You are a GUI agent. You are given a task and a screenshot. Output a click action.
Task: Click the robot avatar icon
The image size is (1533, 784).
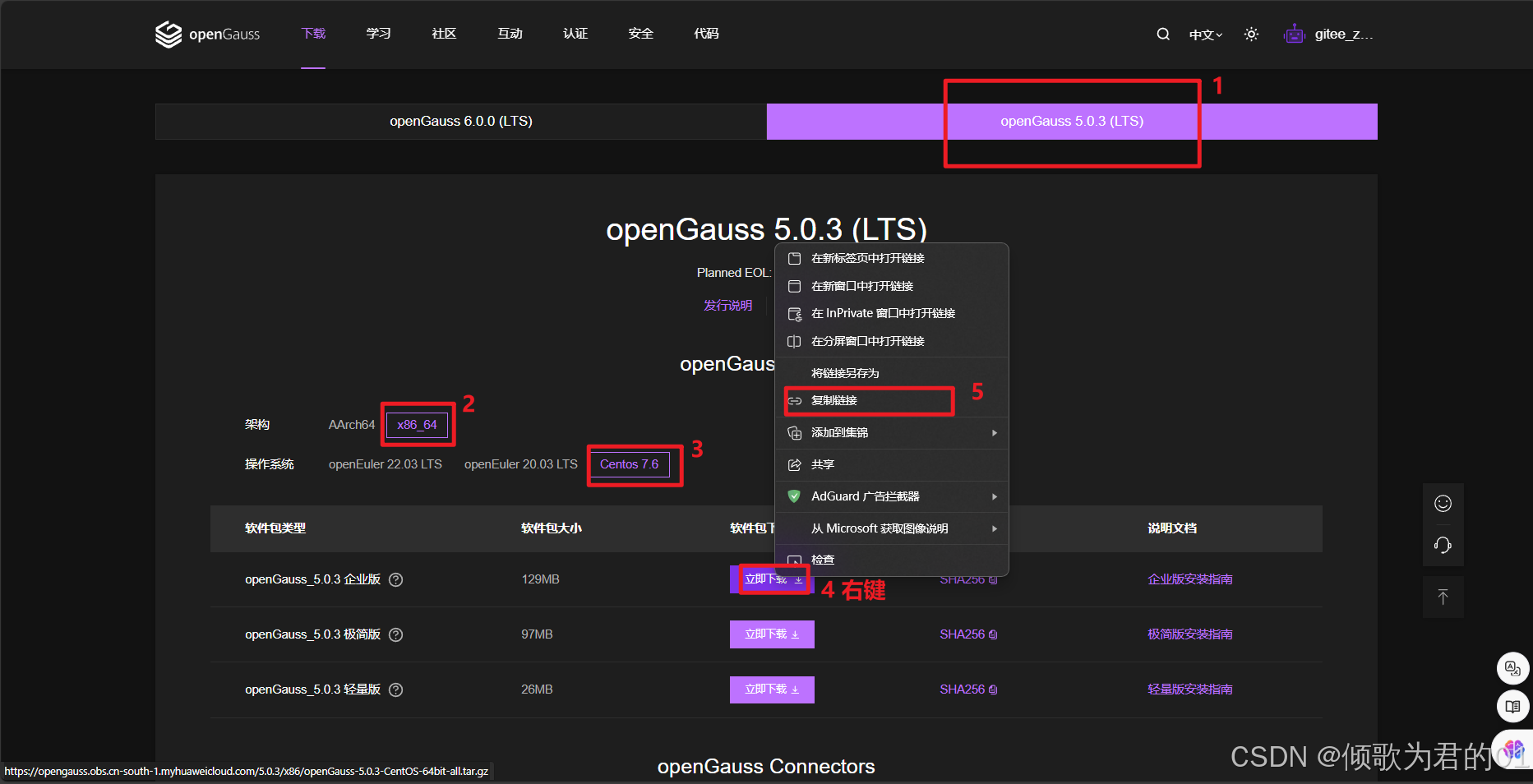tap(1295, 34)
